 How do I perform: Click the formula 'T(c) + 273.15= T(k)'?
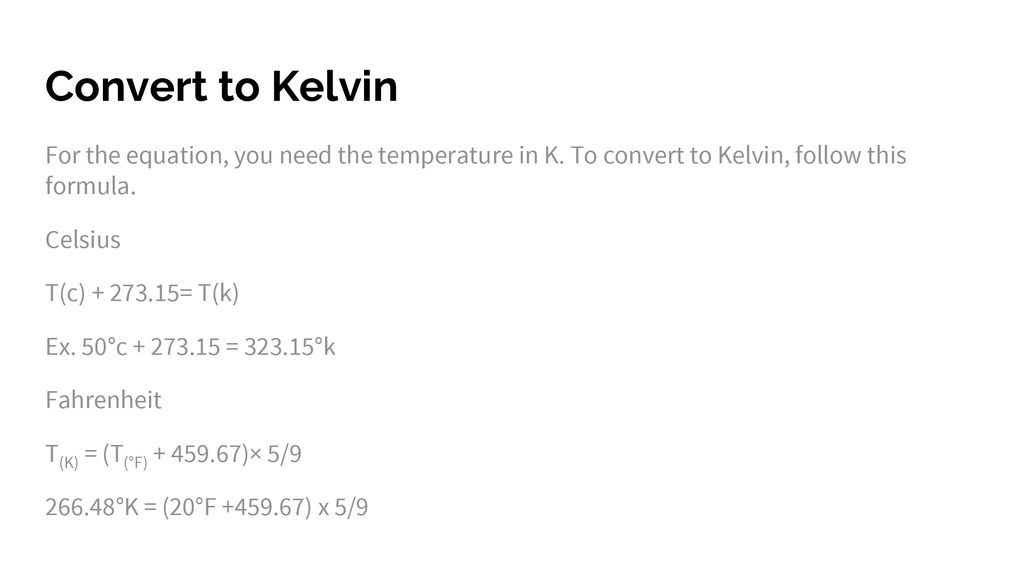142,293
